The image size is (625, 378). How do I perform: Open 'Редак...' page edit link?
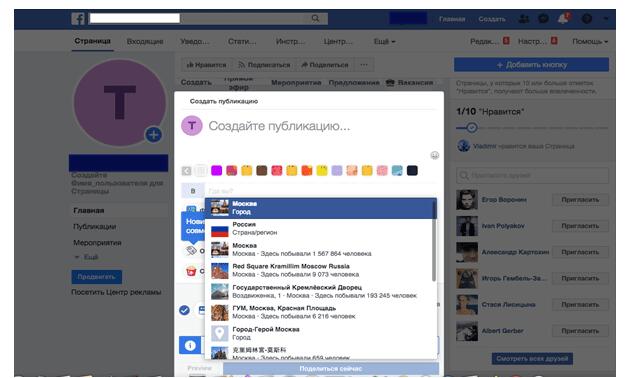pyautogui.click(x=485, y=41)
